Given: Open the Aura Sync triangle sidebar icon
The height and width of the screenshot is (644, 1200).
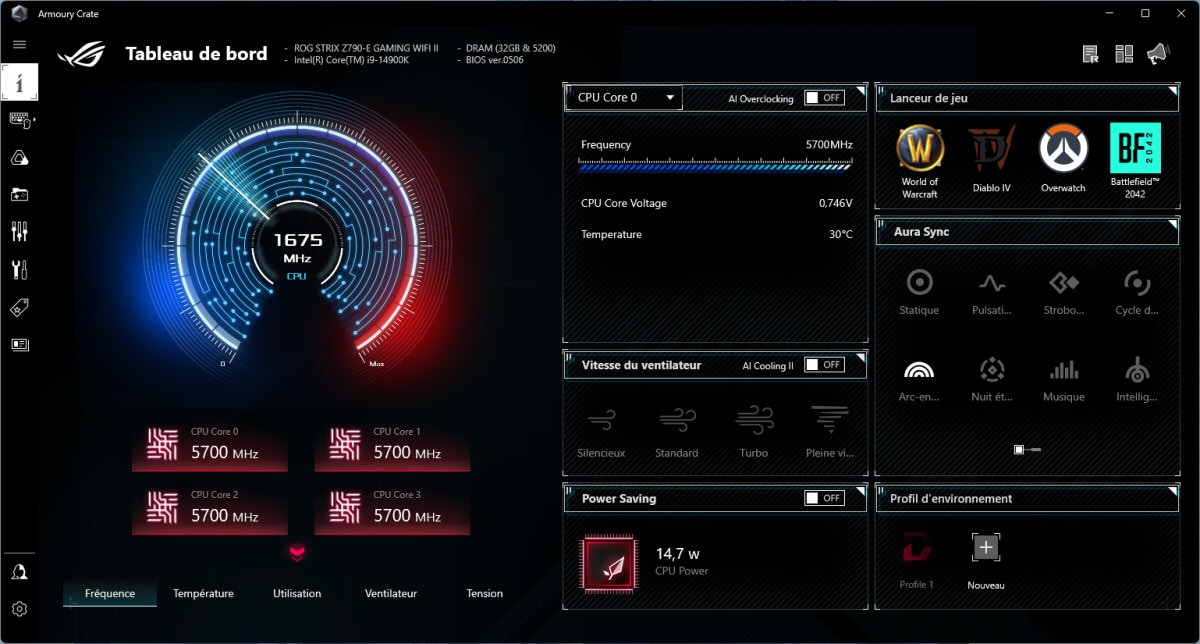Looking at the screenshot, I should tap(20, 158).
